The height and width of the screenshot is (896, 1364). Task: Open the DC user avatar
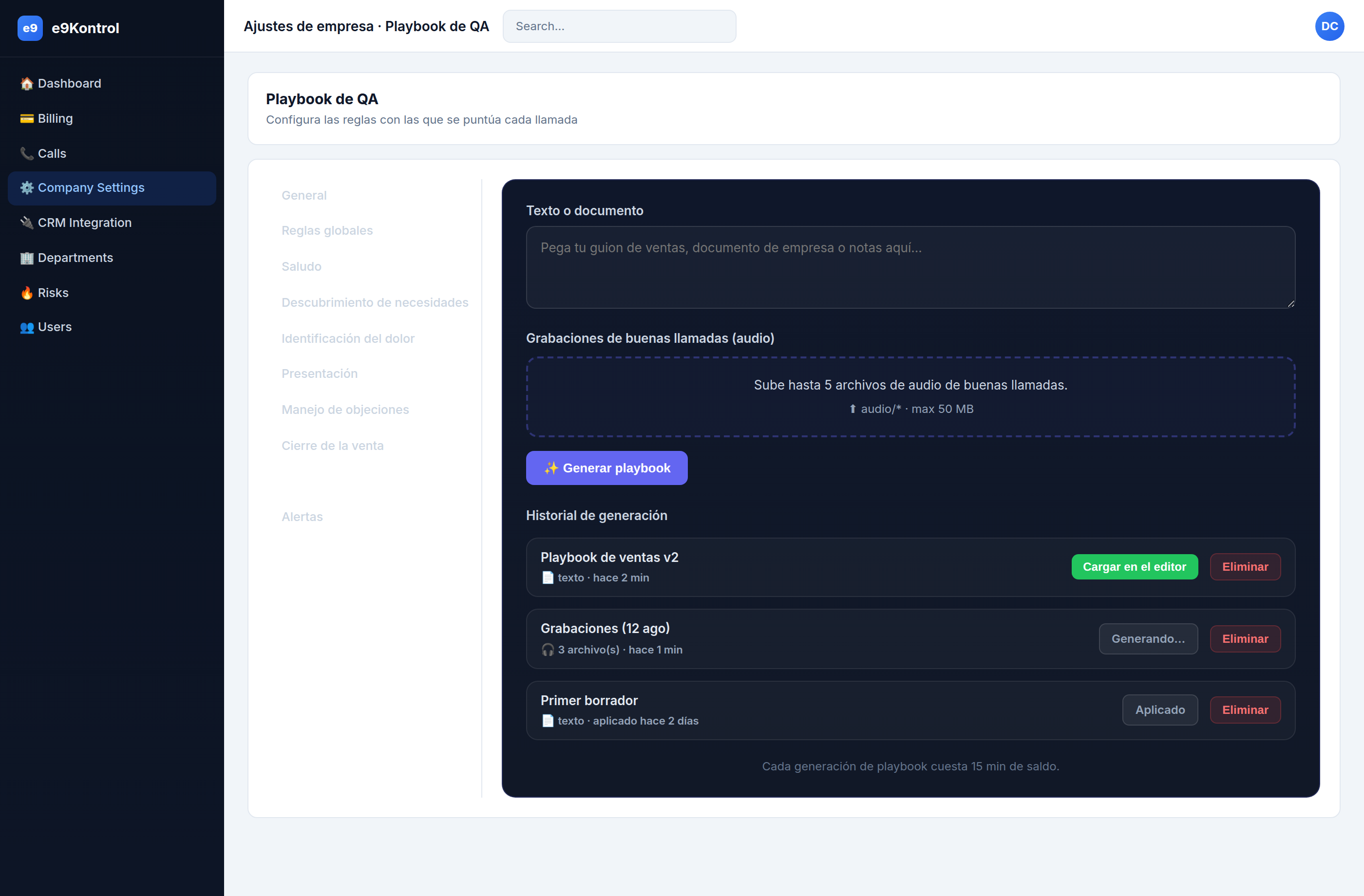[1329, 26]
